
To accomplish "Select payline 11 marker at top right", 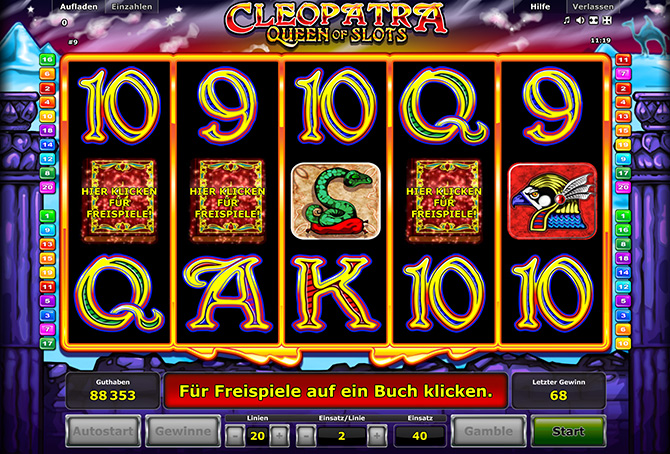I will pos(623,60).
